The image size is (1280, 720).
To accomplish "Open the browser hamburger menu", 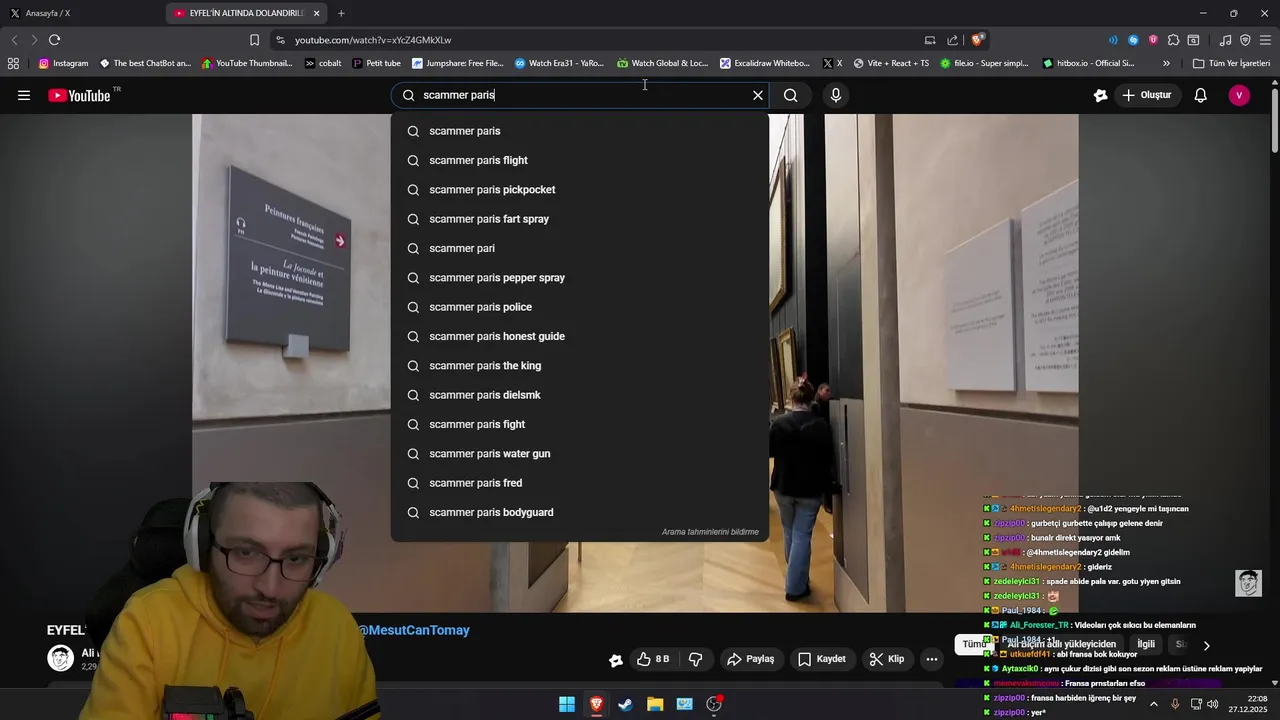I will pyautogui.click(x=1265, y=40).
